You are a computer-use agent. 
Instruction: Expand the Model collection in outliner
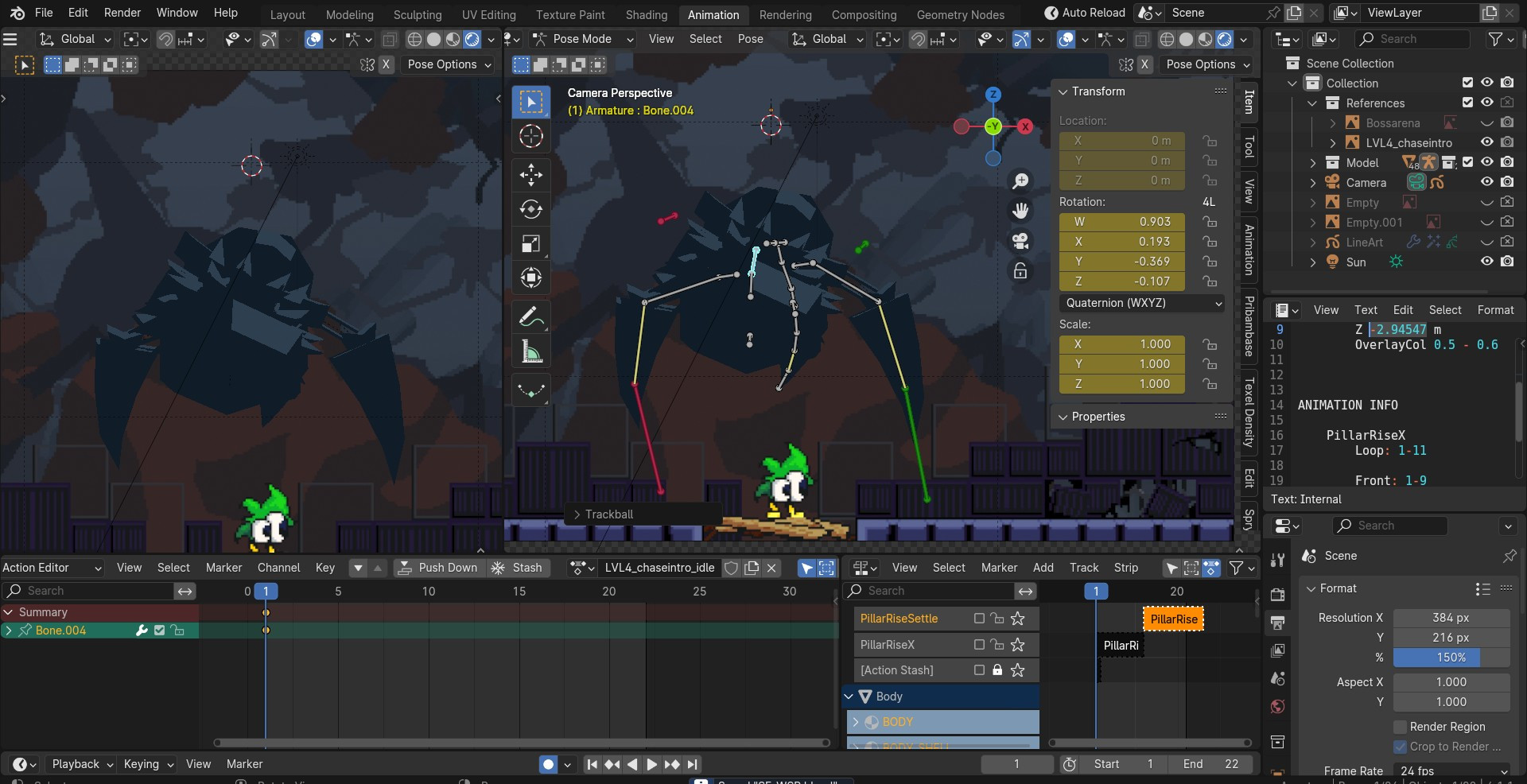1313,162
